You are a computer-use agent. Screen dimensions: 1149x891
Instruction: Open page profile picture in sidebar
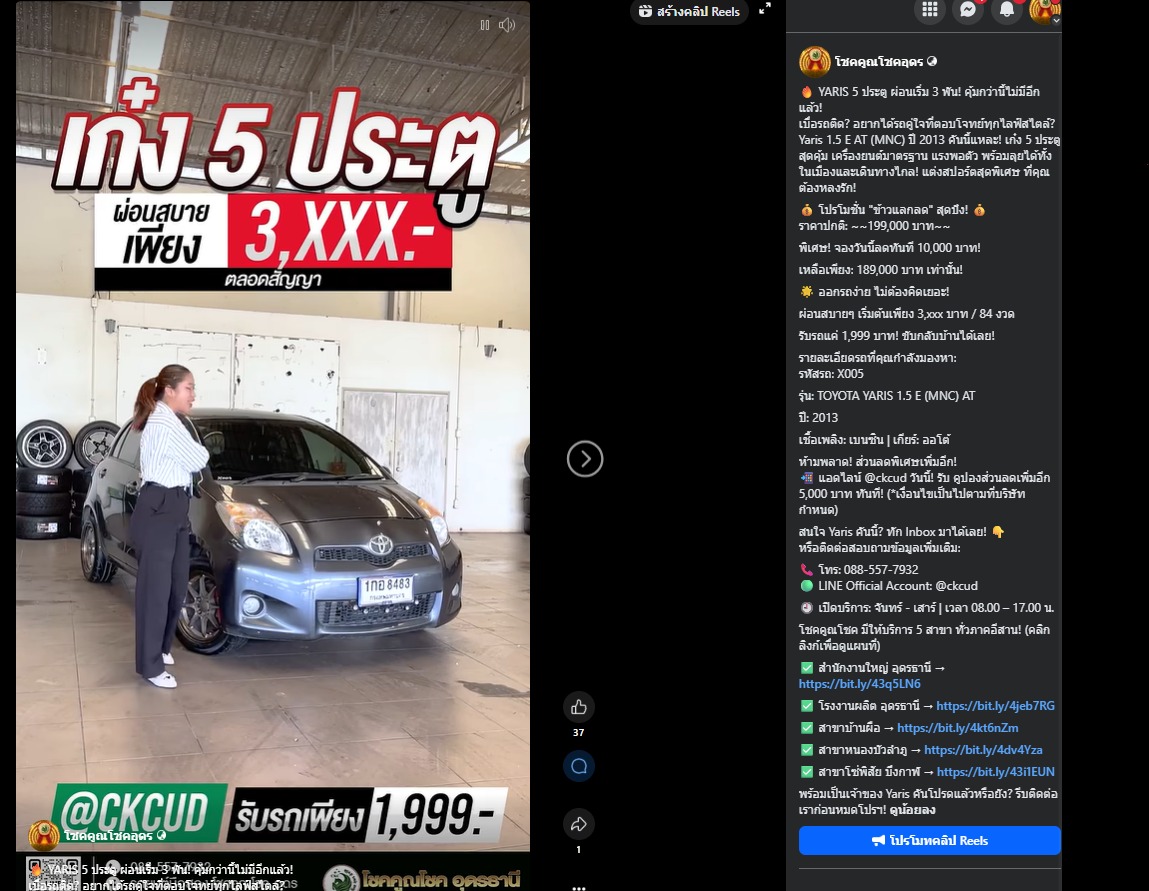(814, 62)
